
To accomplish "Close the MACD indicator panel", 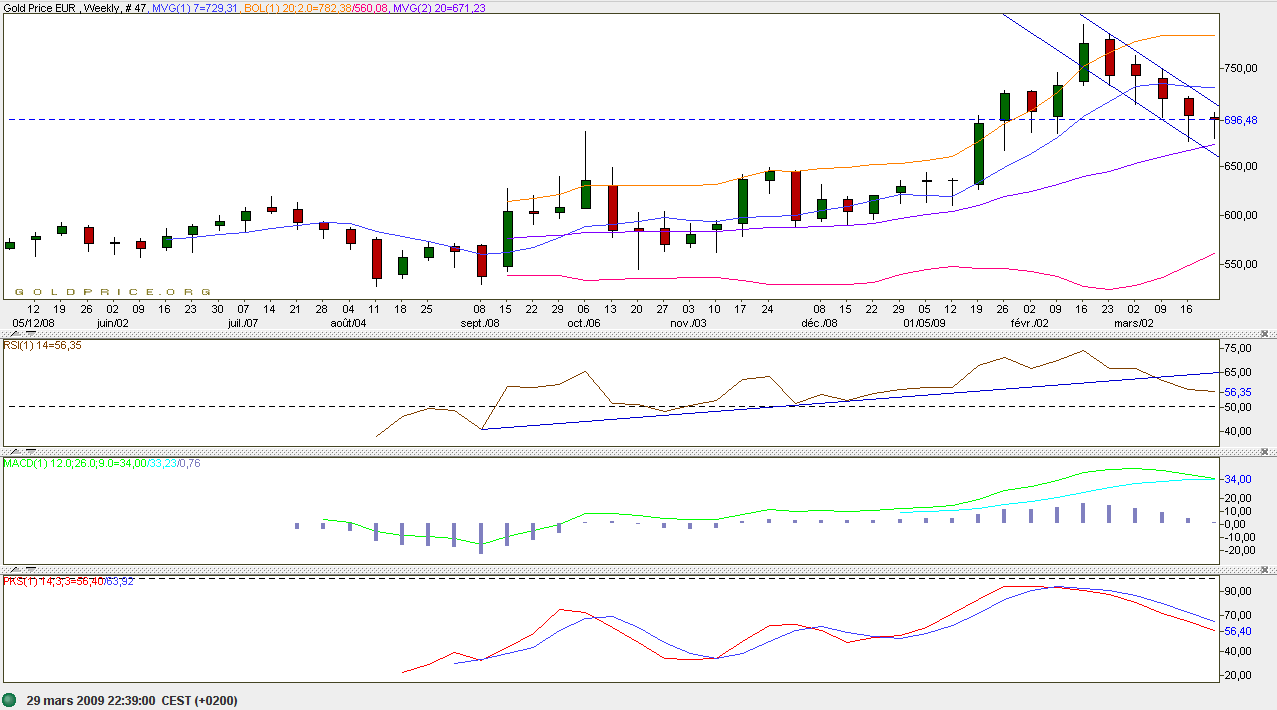I will point(1264,452).
